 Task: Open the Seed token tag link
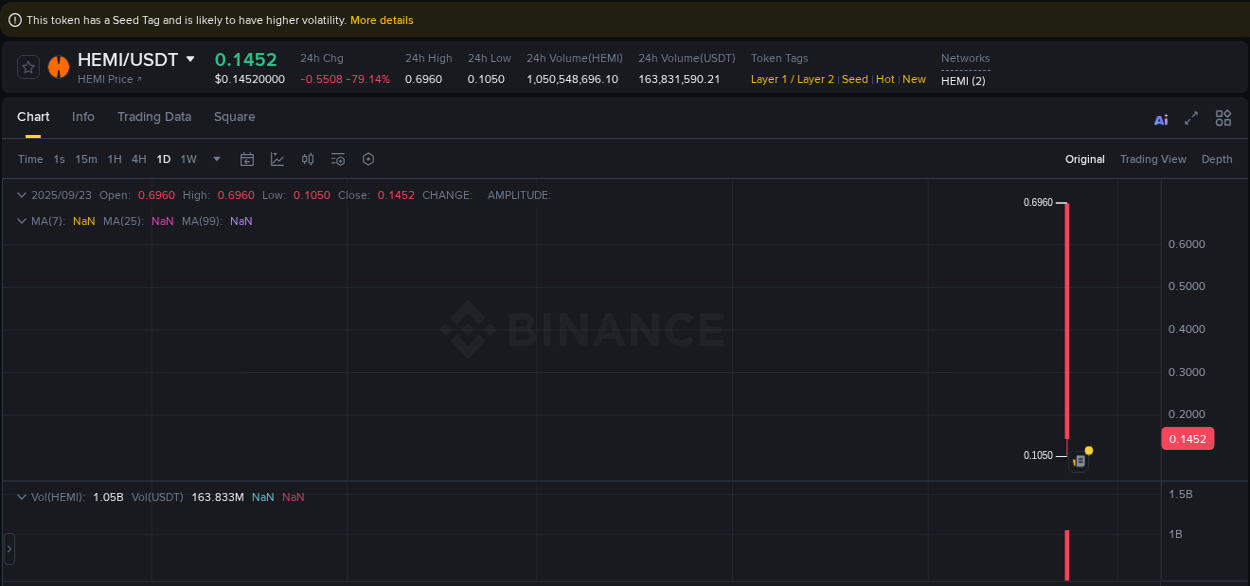(x=854, y=78)
